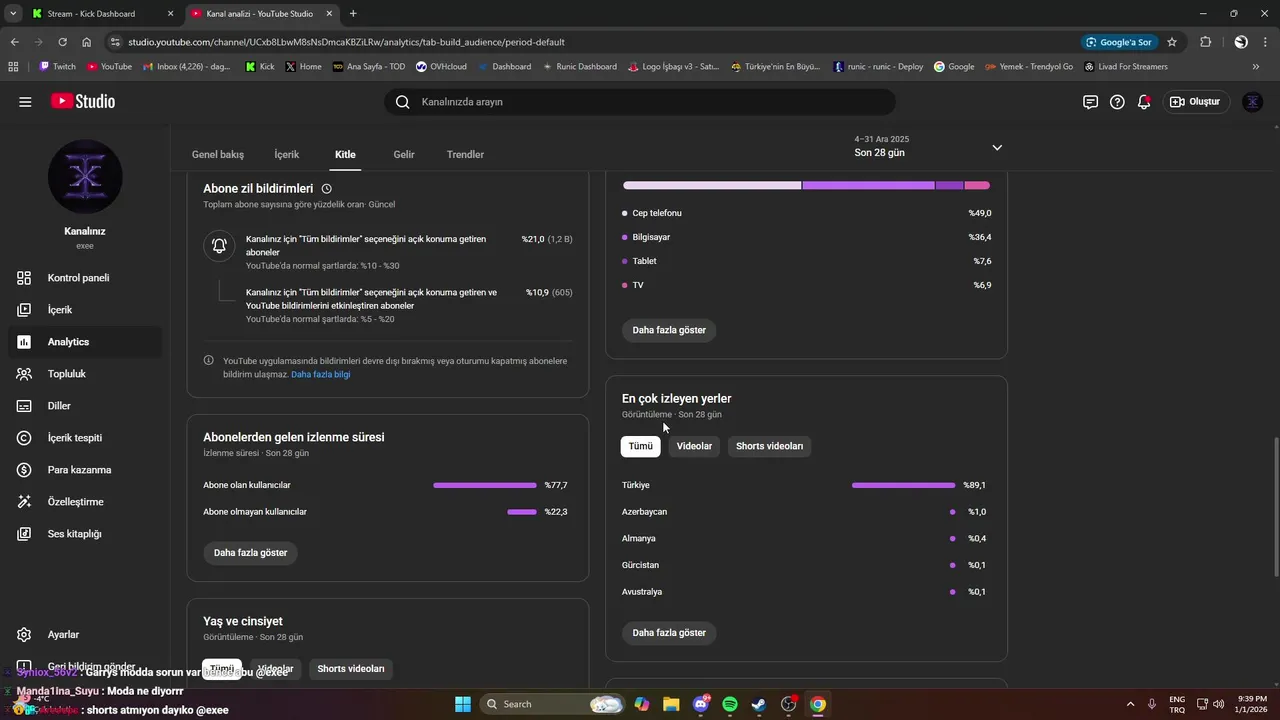Go back in browser

14,42
